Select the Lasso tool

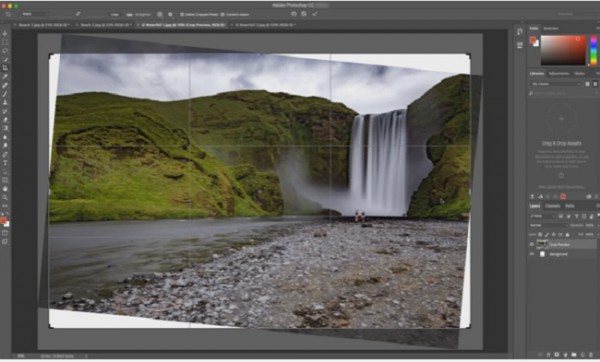pos(5,51)
